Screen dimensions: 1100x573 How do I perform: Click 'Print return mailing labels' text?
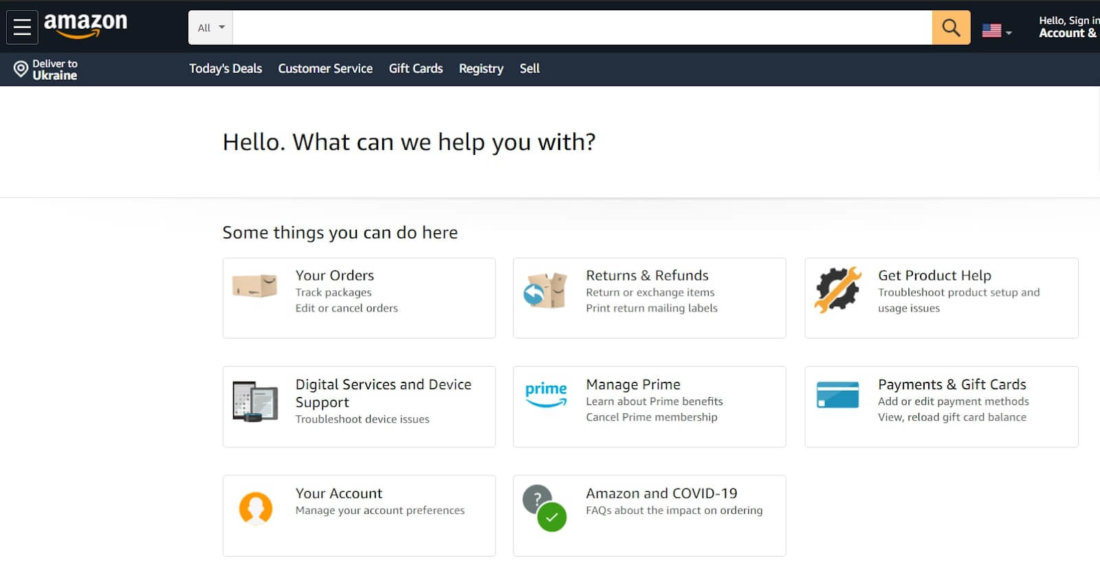tap(652, 308)
